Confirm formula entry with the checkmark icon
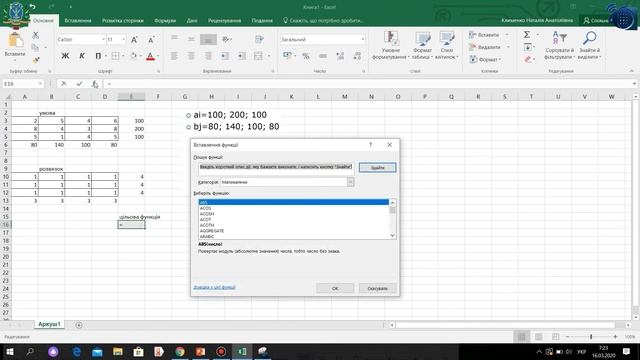The width and height of the screenshot is (640, 360). point(79,84)
